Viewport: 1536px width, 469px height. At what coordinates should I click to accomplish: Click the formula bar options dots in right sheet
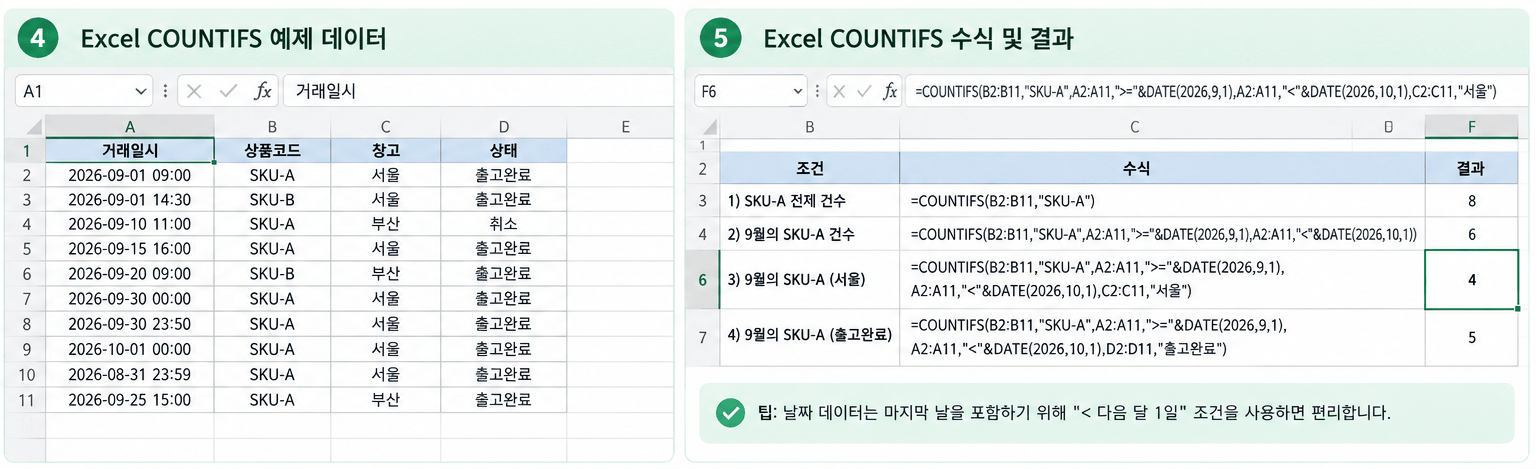pos(818,91)
